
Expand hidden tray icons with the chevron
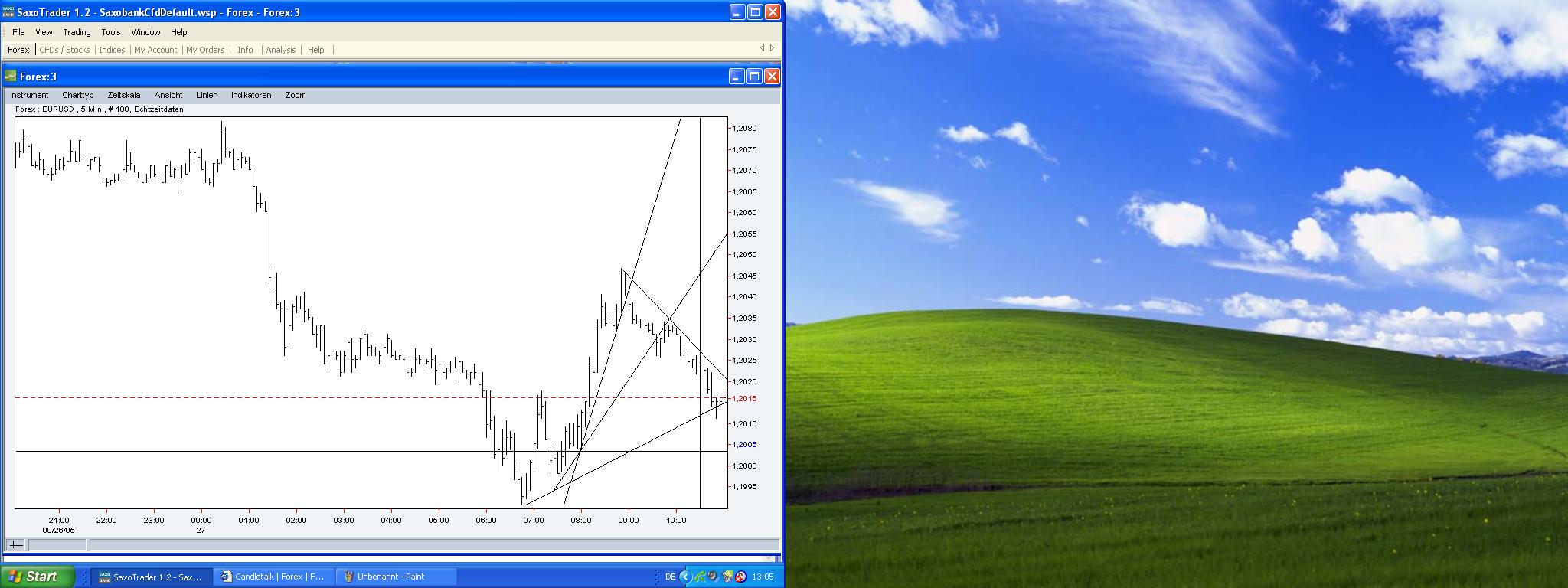685,577
